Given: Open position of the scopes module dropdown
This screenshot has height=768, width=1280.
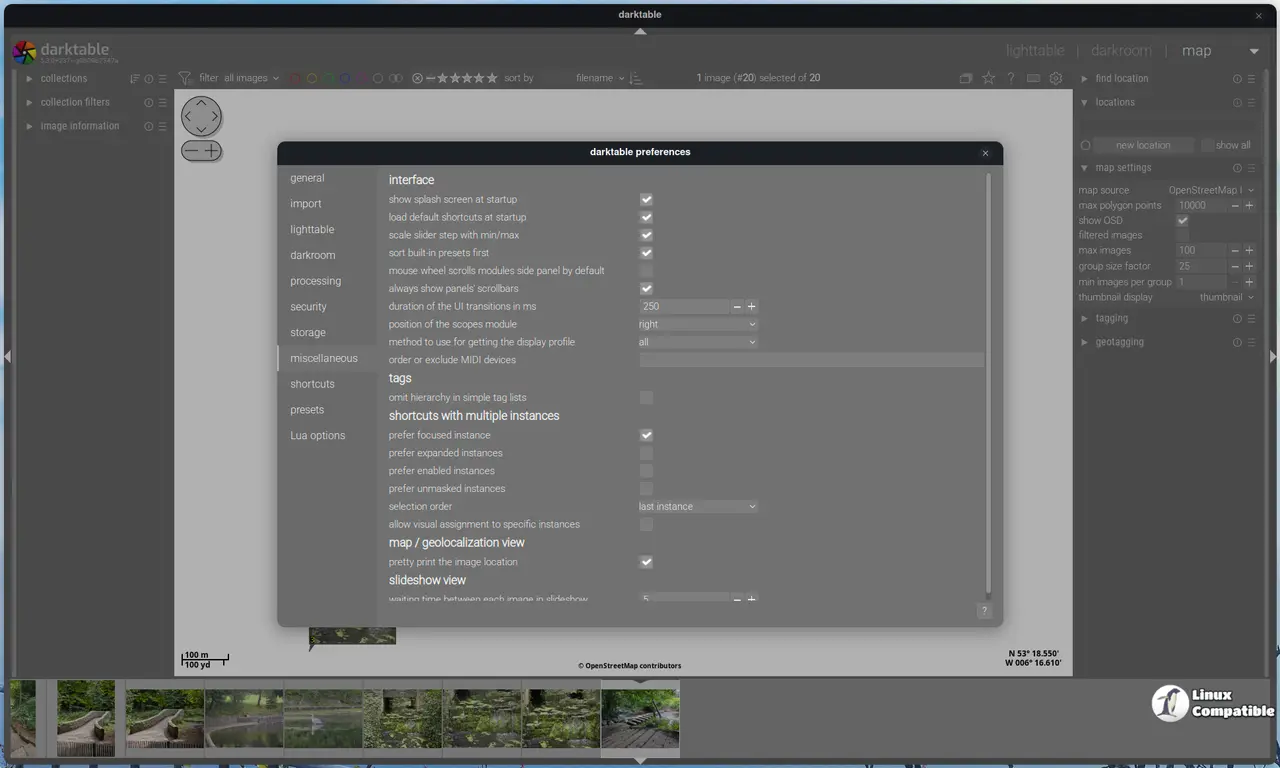Looking at the screenshot, I should (x=698, y=324).
